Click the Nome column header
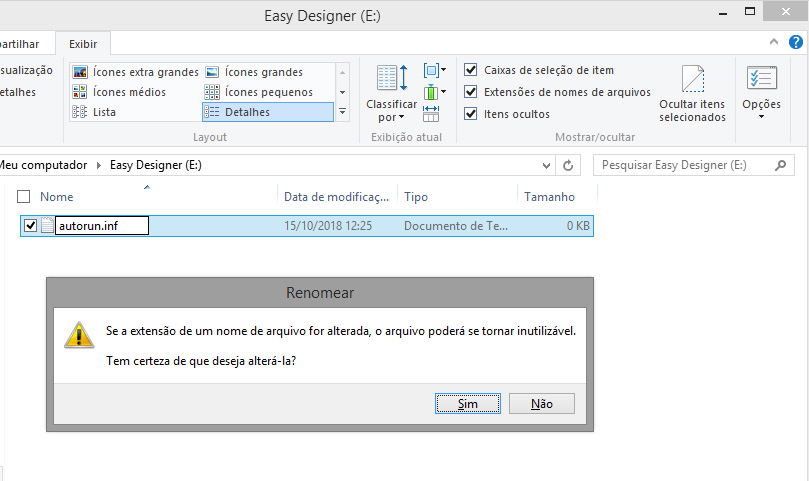The image size is (809, 481). tap(57, 197)
